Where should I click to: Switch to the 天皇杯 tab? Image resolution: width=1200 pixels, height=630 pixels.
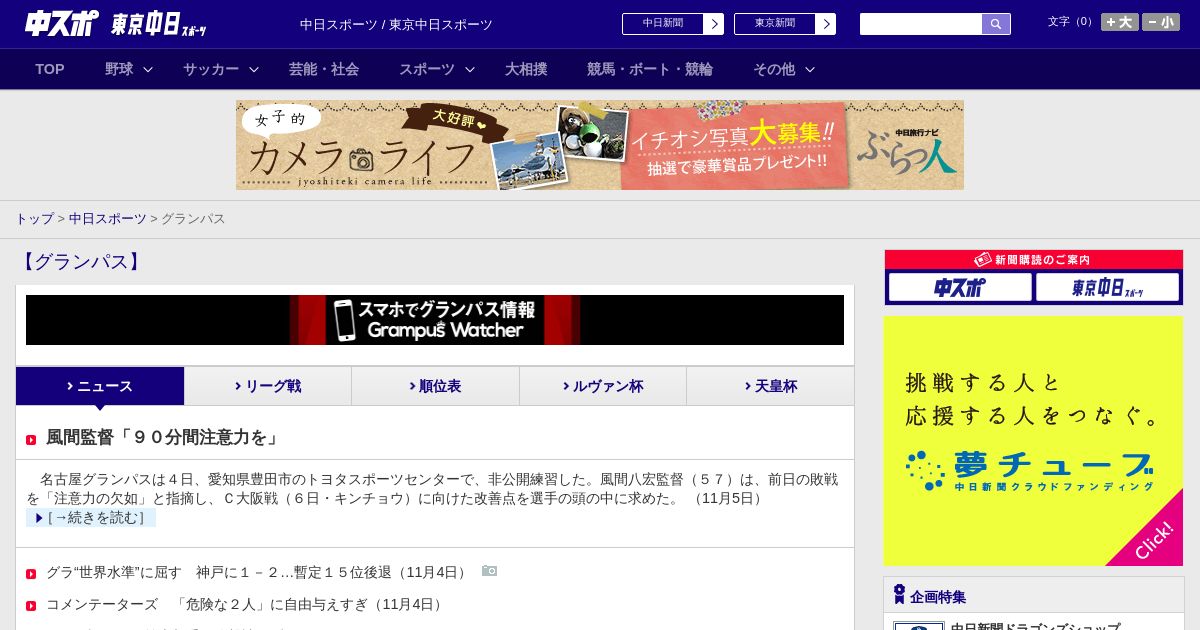[x=770, y=386]
